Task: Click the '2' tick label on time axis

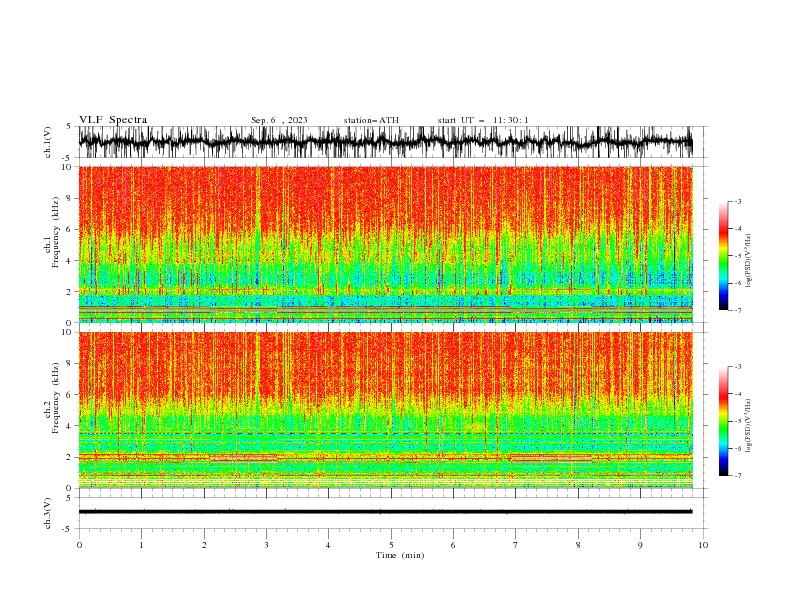Action: [x=204, y=545]
